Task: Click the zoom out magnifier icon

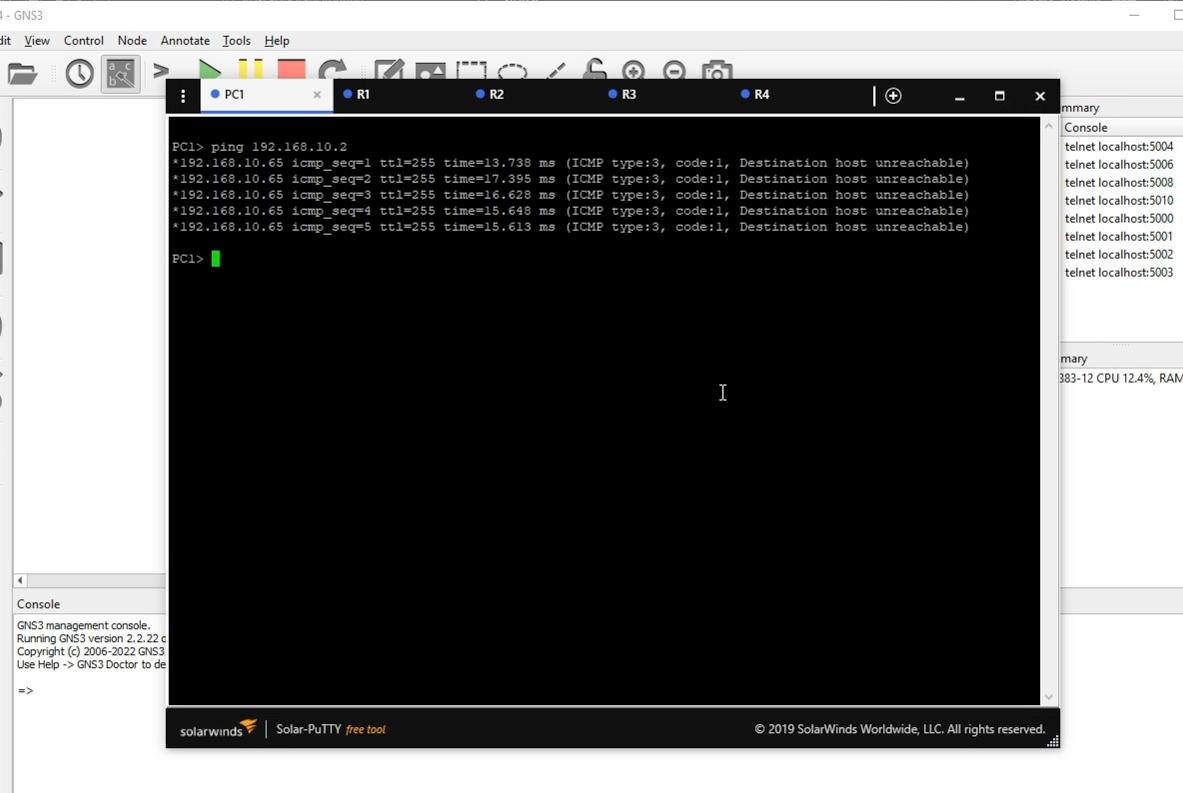Action: coord(674,70)
